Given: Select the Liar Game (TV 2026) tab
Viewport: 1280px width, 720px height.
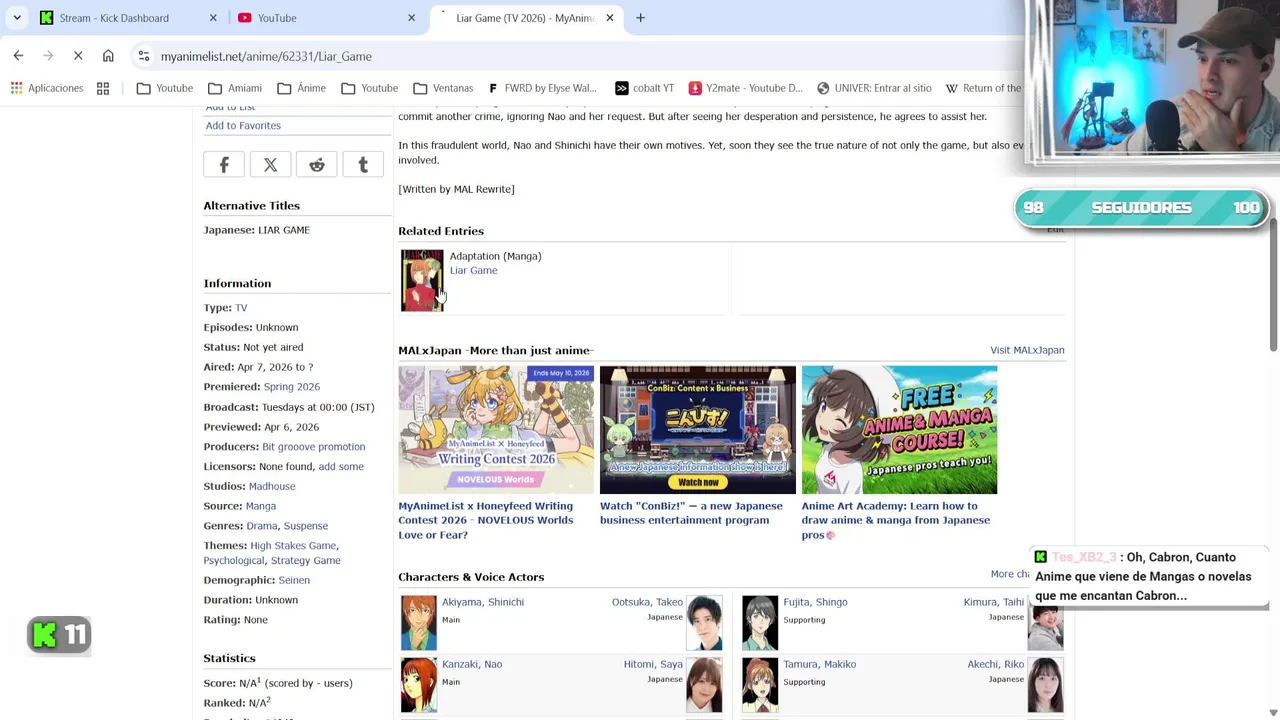Looking at the screenshot, I should coord(524,18).
